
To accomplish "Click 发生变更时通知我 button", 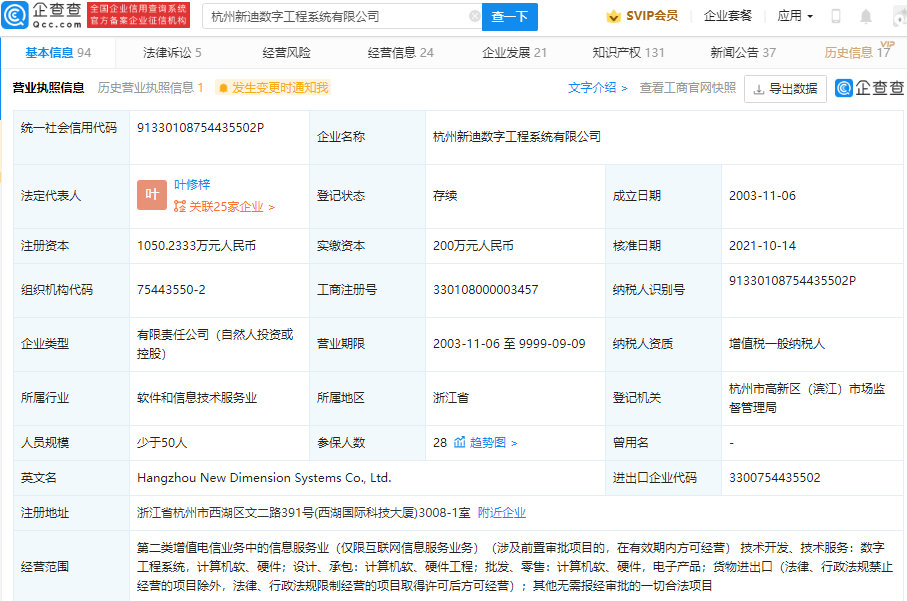I will coord(273,88).
